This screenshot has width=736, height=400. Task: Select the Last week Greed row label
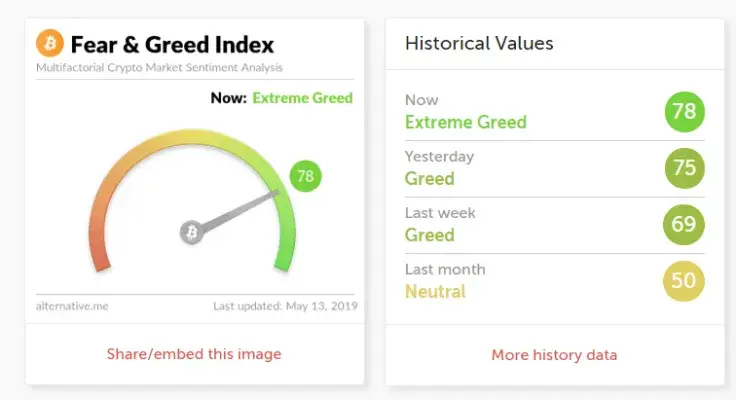coord(430,235)
